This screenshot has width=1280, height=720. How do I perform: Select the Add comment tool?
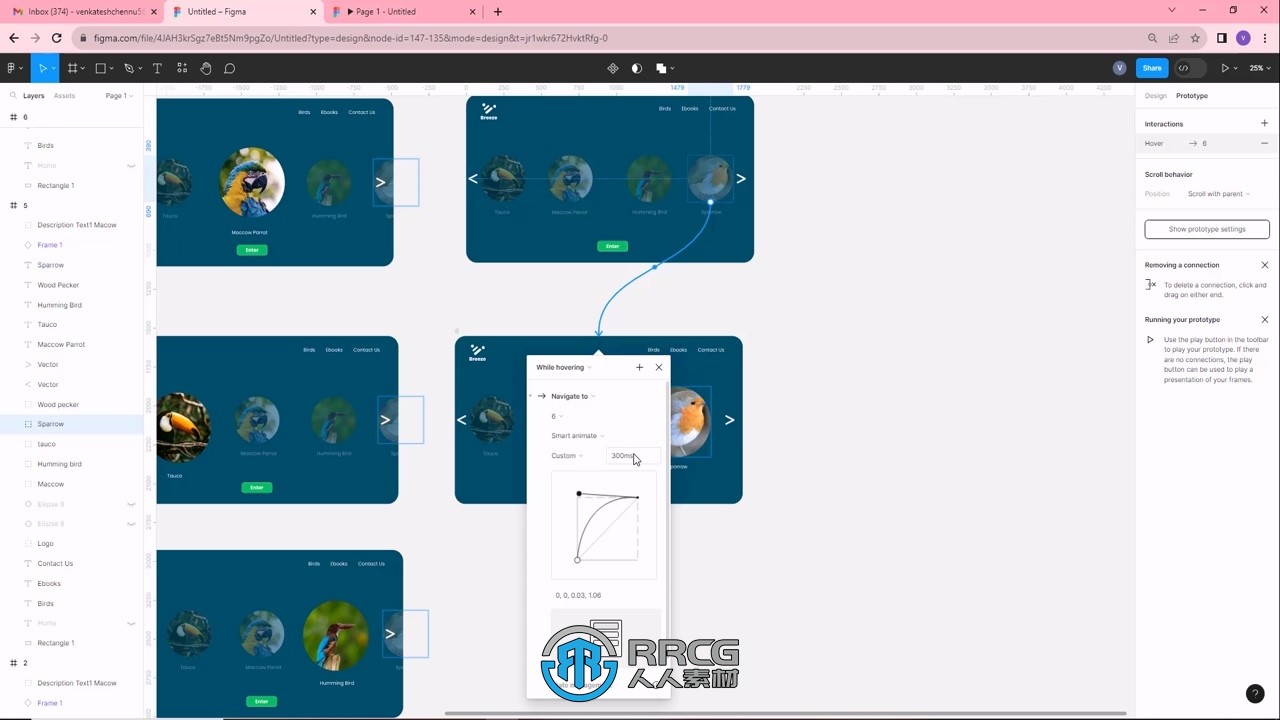pyautogui.click(x=229, y=68)
